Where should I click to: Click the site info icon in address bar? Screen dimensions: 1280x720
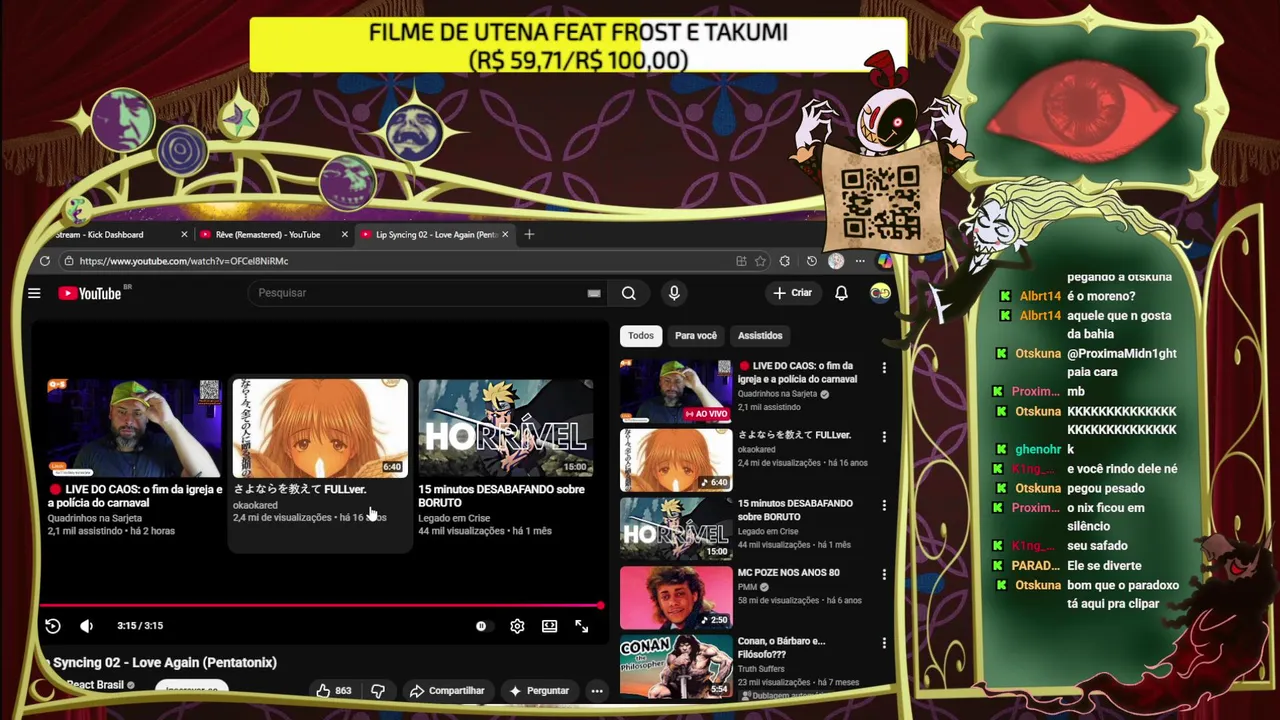[68, 261]
